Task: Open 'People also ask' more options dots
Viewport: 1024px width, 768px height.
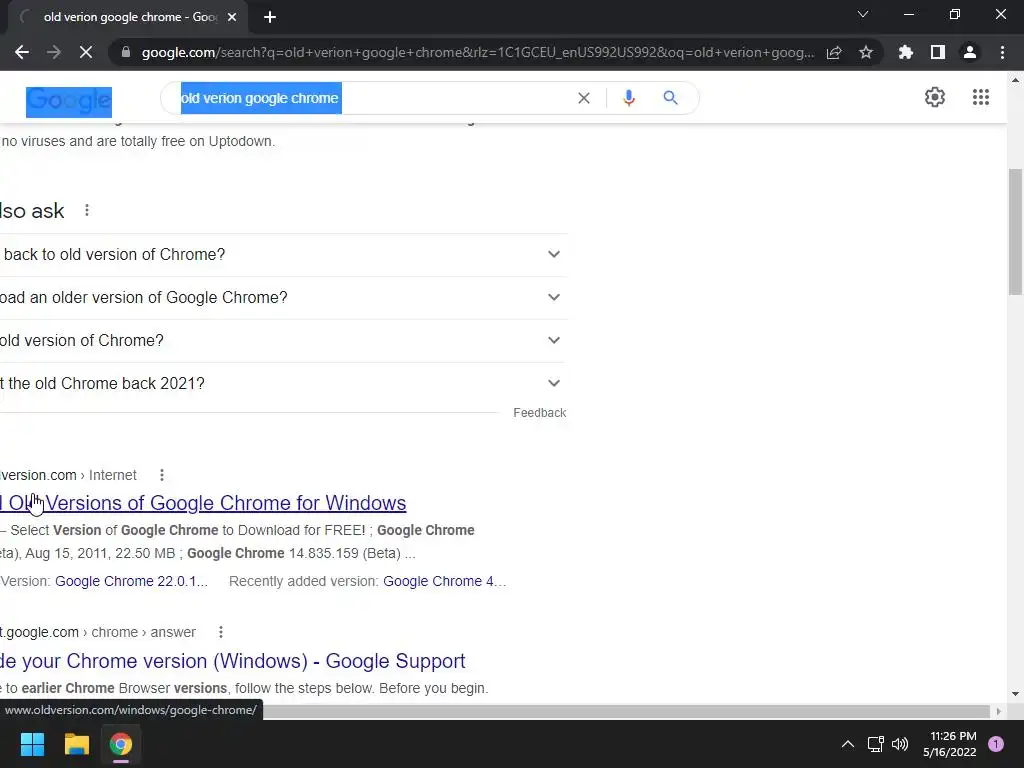Action: pyautogui.click(x=87, y=210)
